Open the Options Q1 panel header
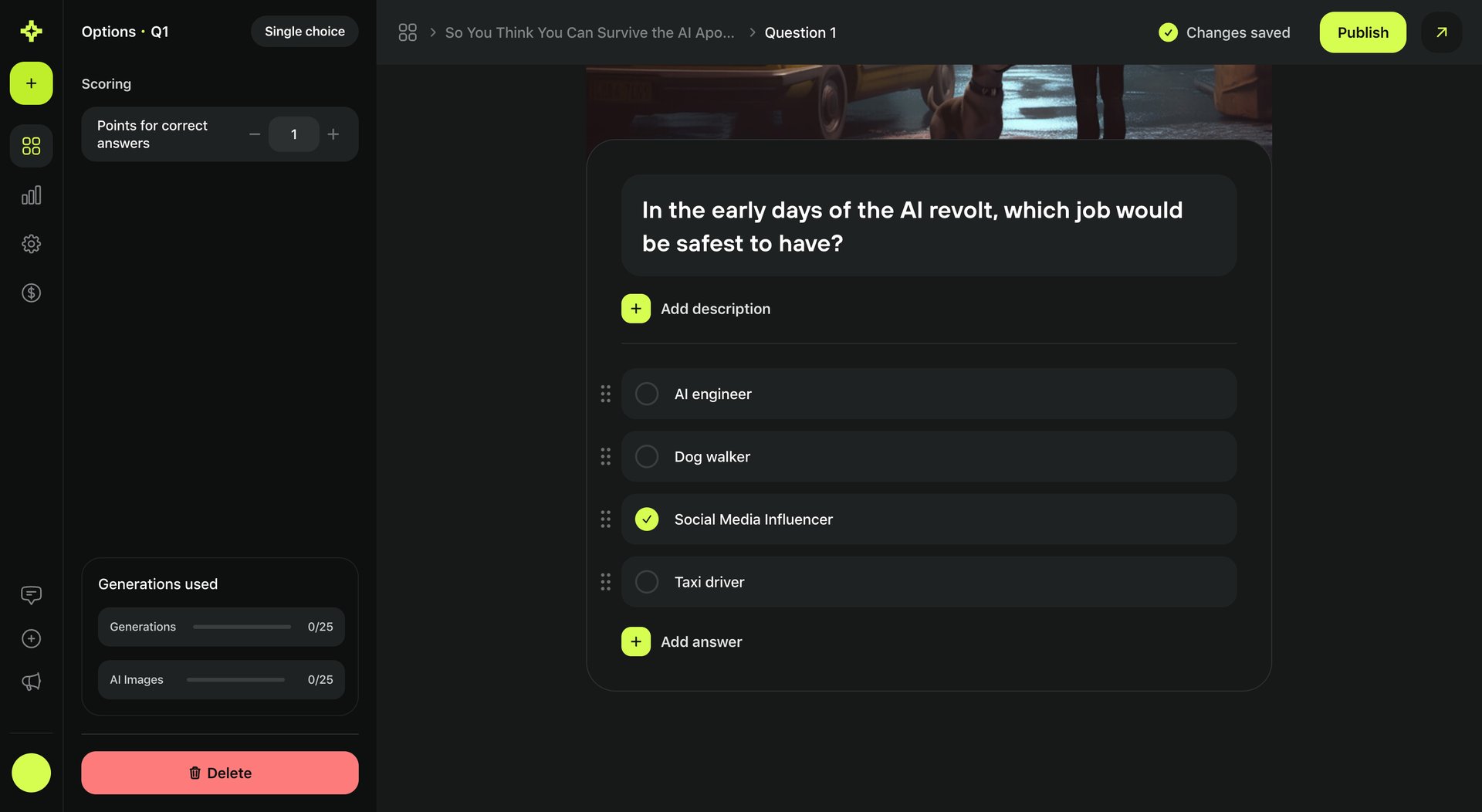 point(125,32)
